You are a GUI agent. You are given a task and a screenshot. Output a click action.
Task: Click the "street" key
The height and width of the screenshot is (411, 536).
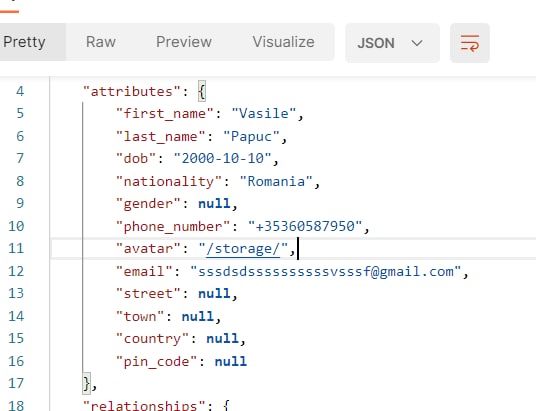tap(148, 294)
